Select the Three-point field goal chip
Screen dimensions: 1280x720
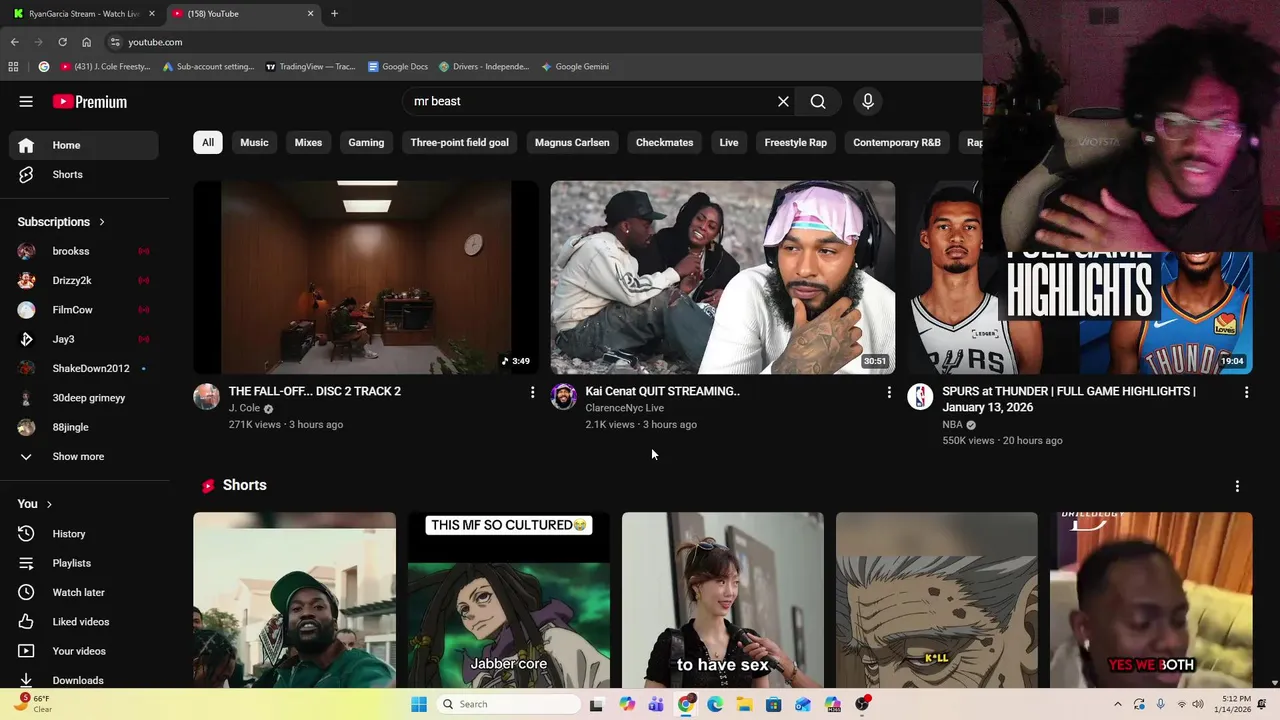point(459,142)
